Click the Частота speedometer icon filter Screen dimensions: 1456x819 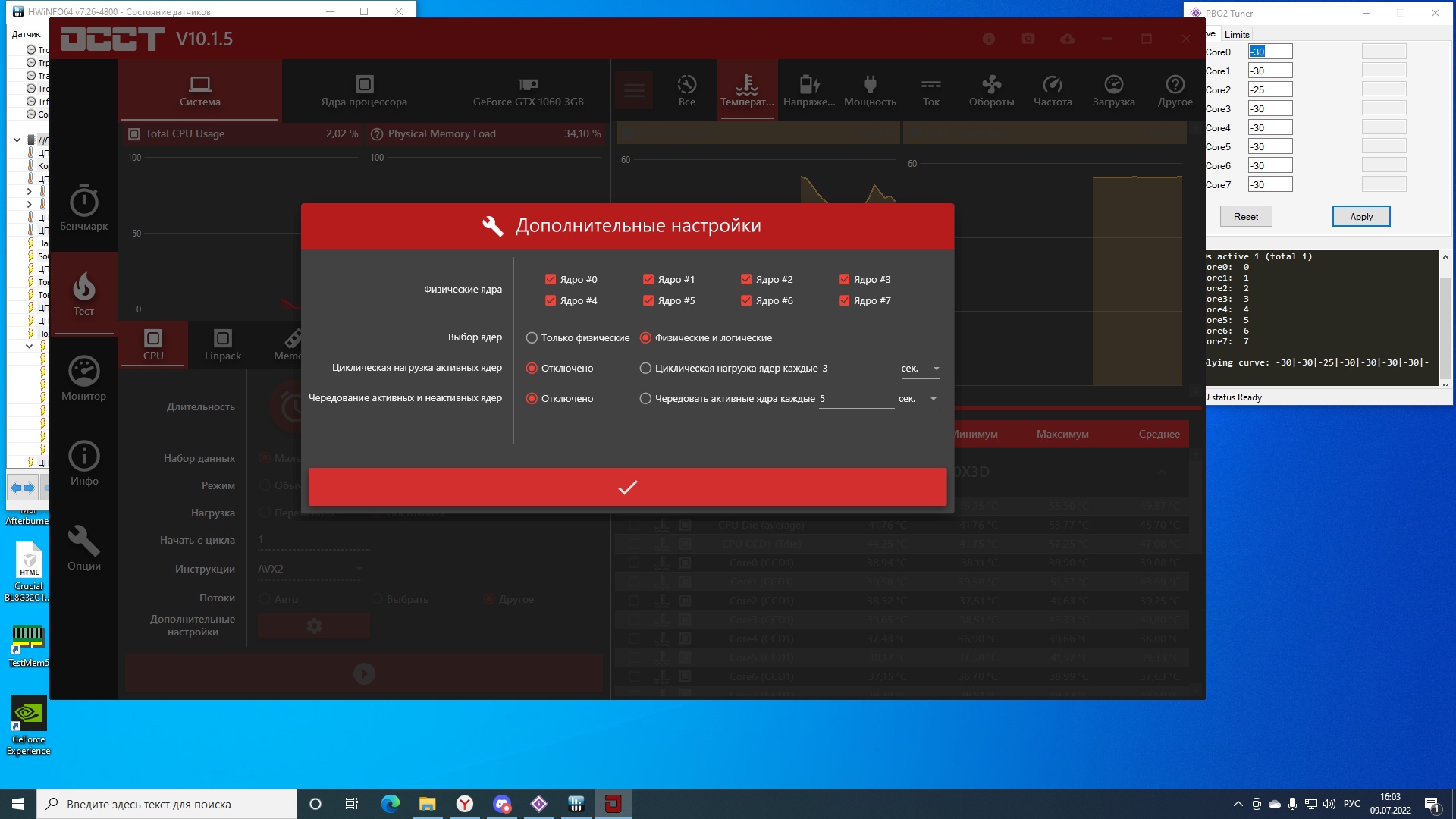[1053, 84]
